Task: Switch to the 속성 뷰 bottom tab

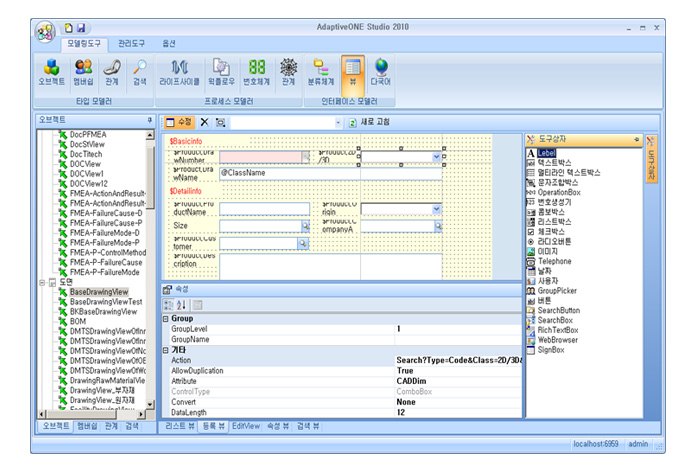Action: tap(278, 426)
